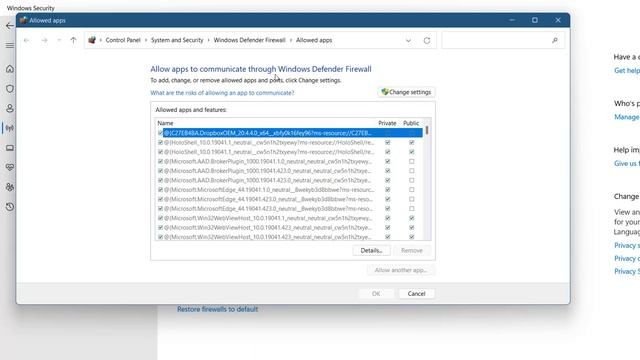Click the Control Panel icon in address bar
Viewport: 640px width, 360px height.
[x=92, y=40]
